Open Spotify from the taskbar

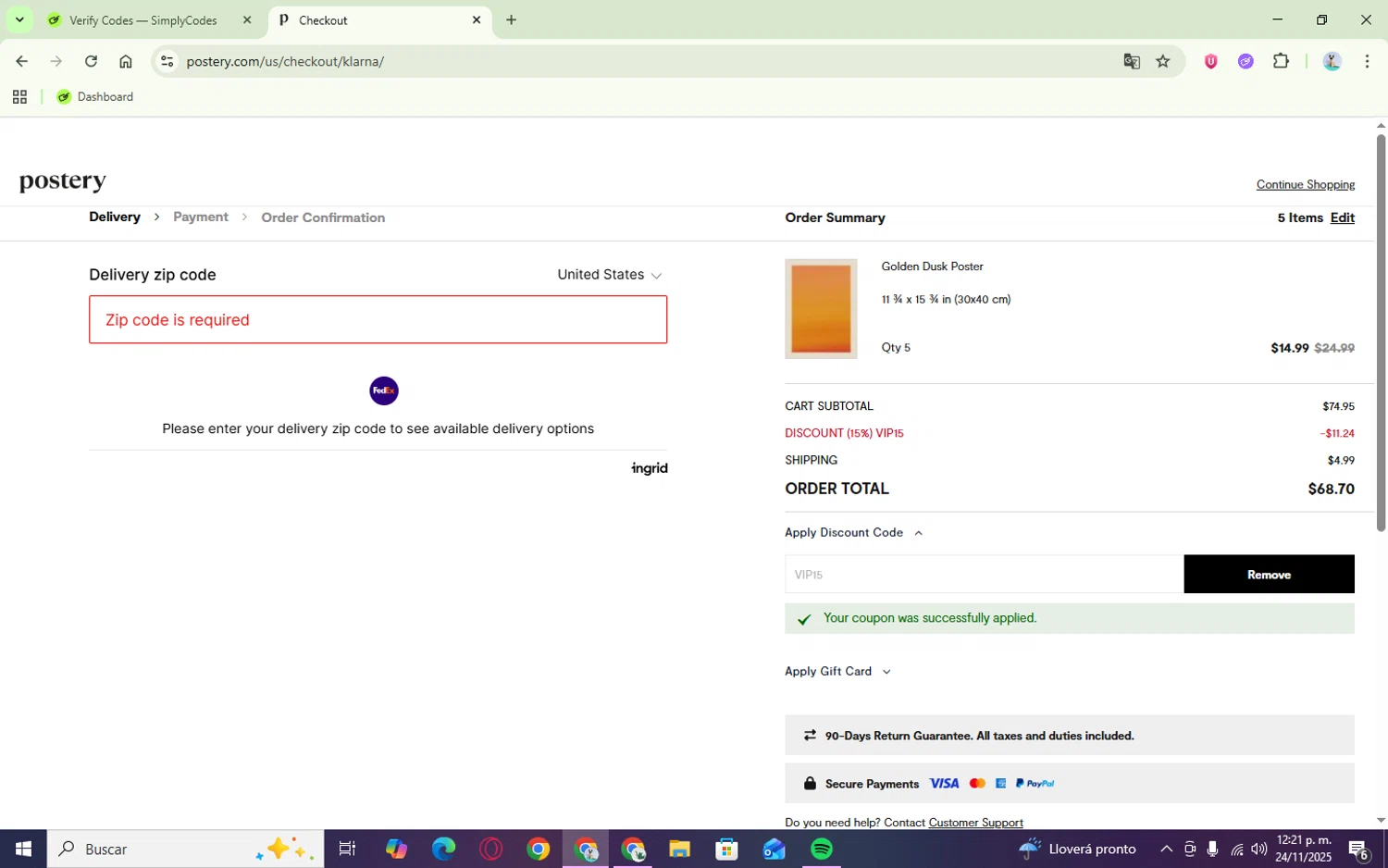pos(821,849)
